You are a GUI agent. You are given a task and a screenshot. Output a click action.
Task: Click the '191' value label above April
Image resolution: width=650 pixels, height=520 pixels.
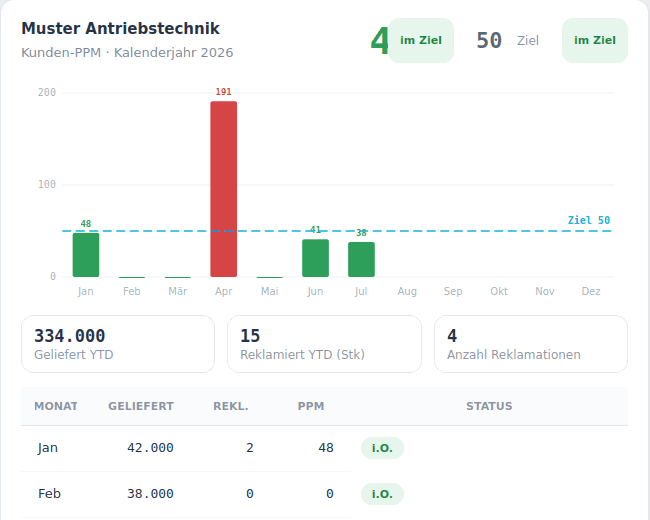tap(223, 92)
